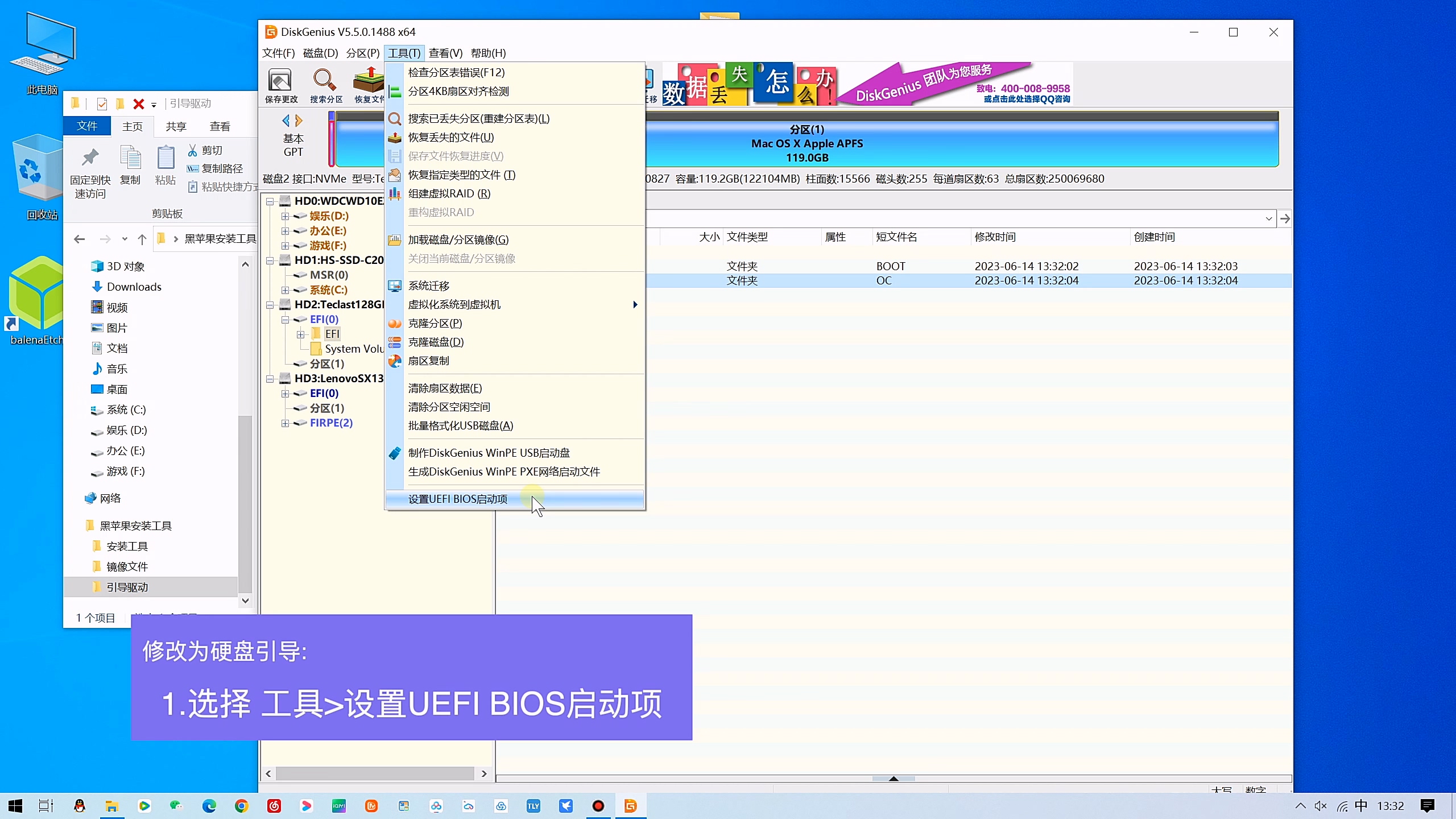Image resolution: width=1456 pixels, height=819 pixels.
Task: Expand the FIRPE(2) partition node
Action: (x=285, y=423)
